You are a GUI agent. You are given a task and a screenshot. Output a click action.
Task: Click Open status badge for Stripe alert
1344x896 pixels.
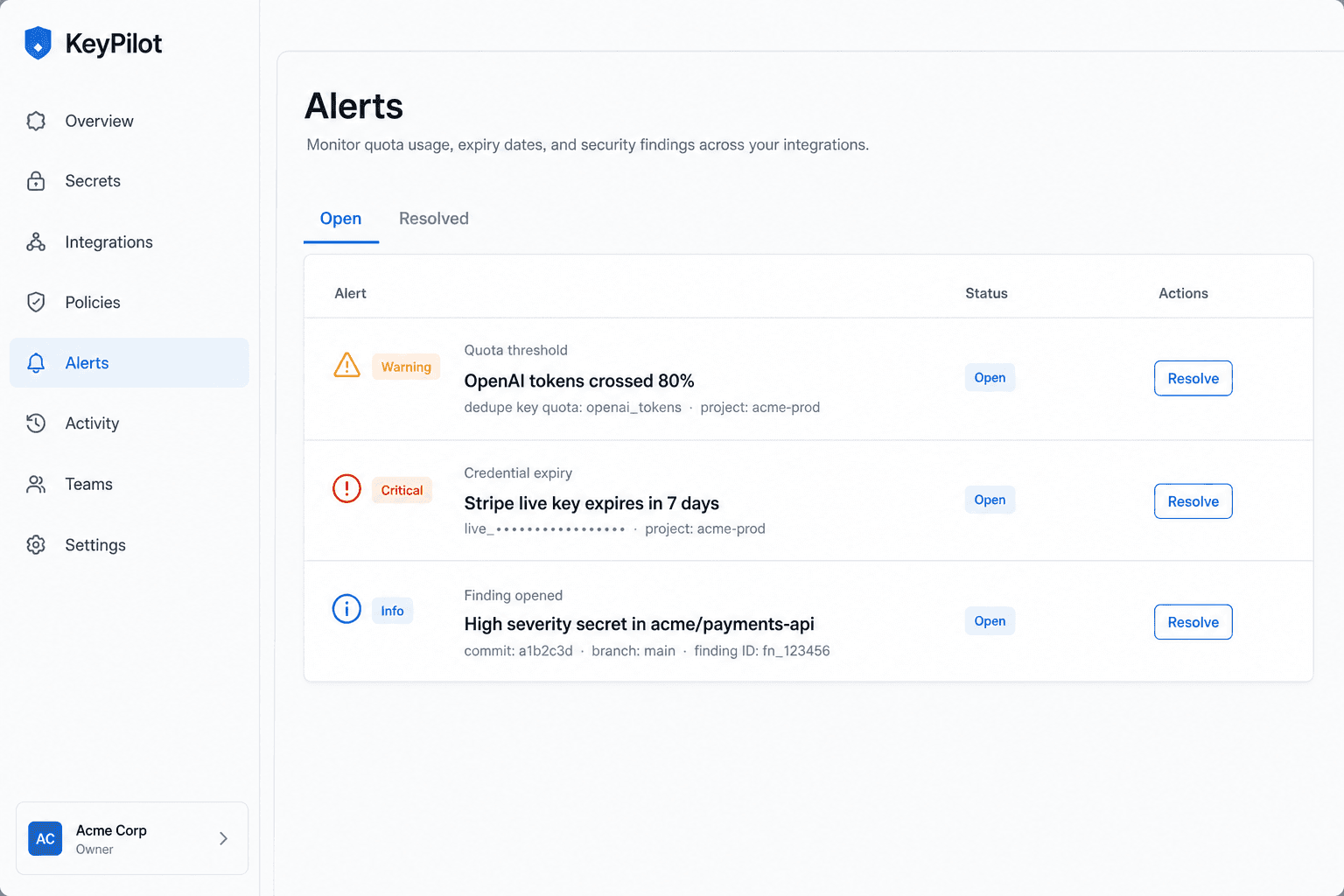point(990,500)
